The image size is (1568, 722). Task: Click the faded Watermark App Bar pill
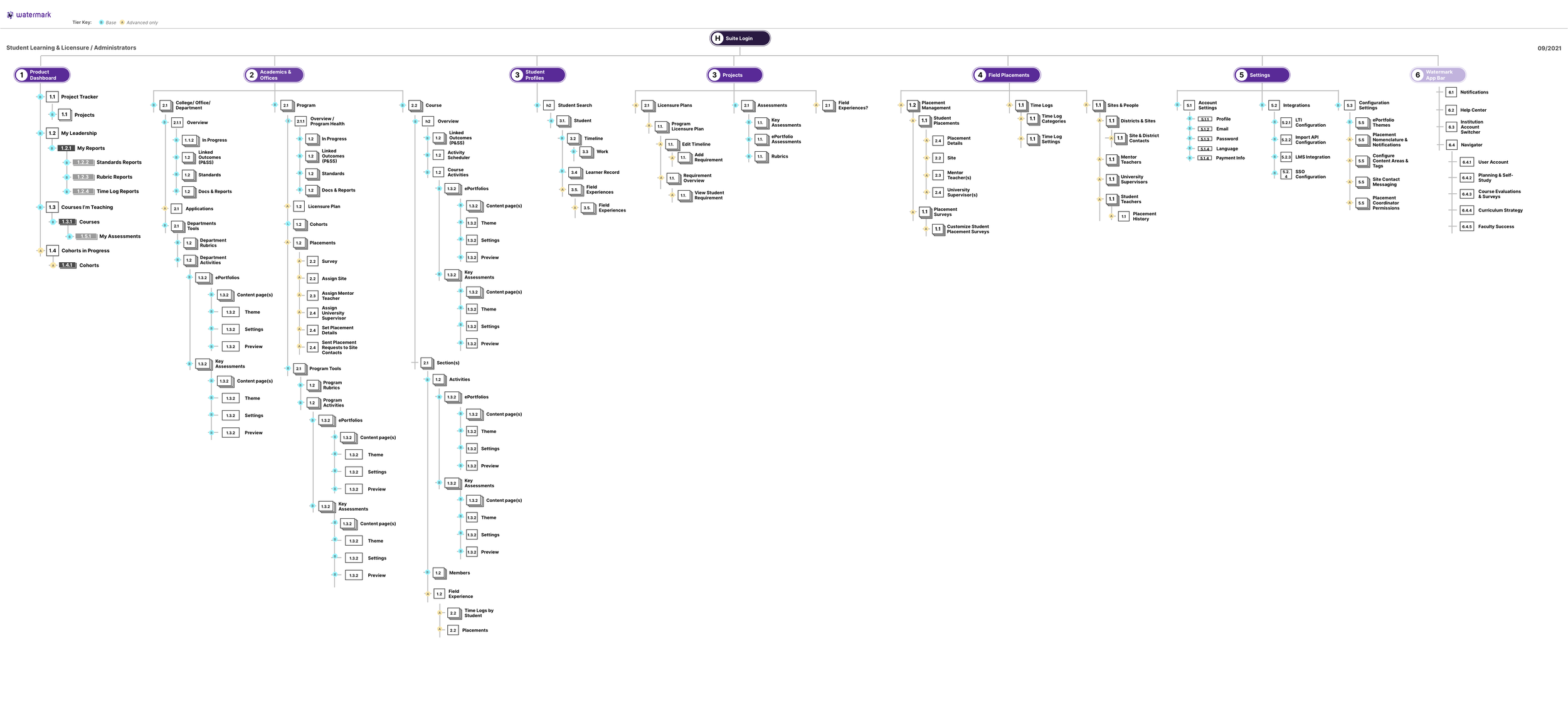coord(1438,75)
